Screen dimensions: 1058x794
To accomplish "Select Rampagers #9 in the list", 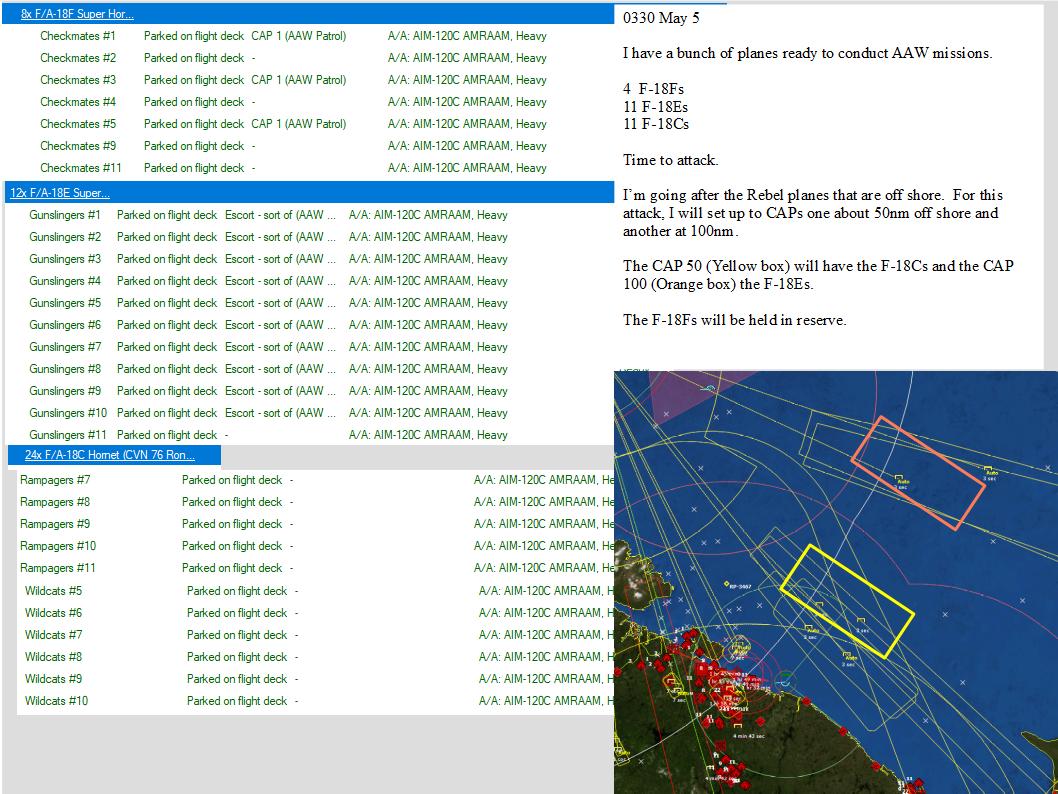I will 55,524.
